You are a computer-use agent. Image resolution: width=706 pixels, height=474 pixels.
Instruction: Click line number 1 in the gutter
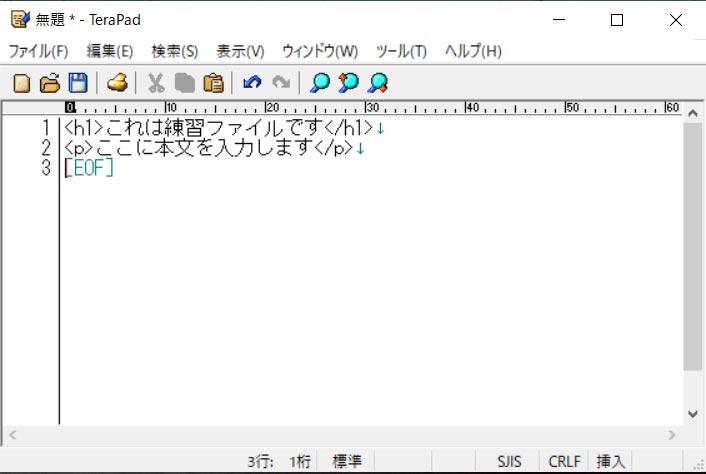pos(46,128)
